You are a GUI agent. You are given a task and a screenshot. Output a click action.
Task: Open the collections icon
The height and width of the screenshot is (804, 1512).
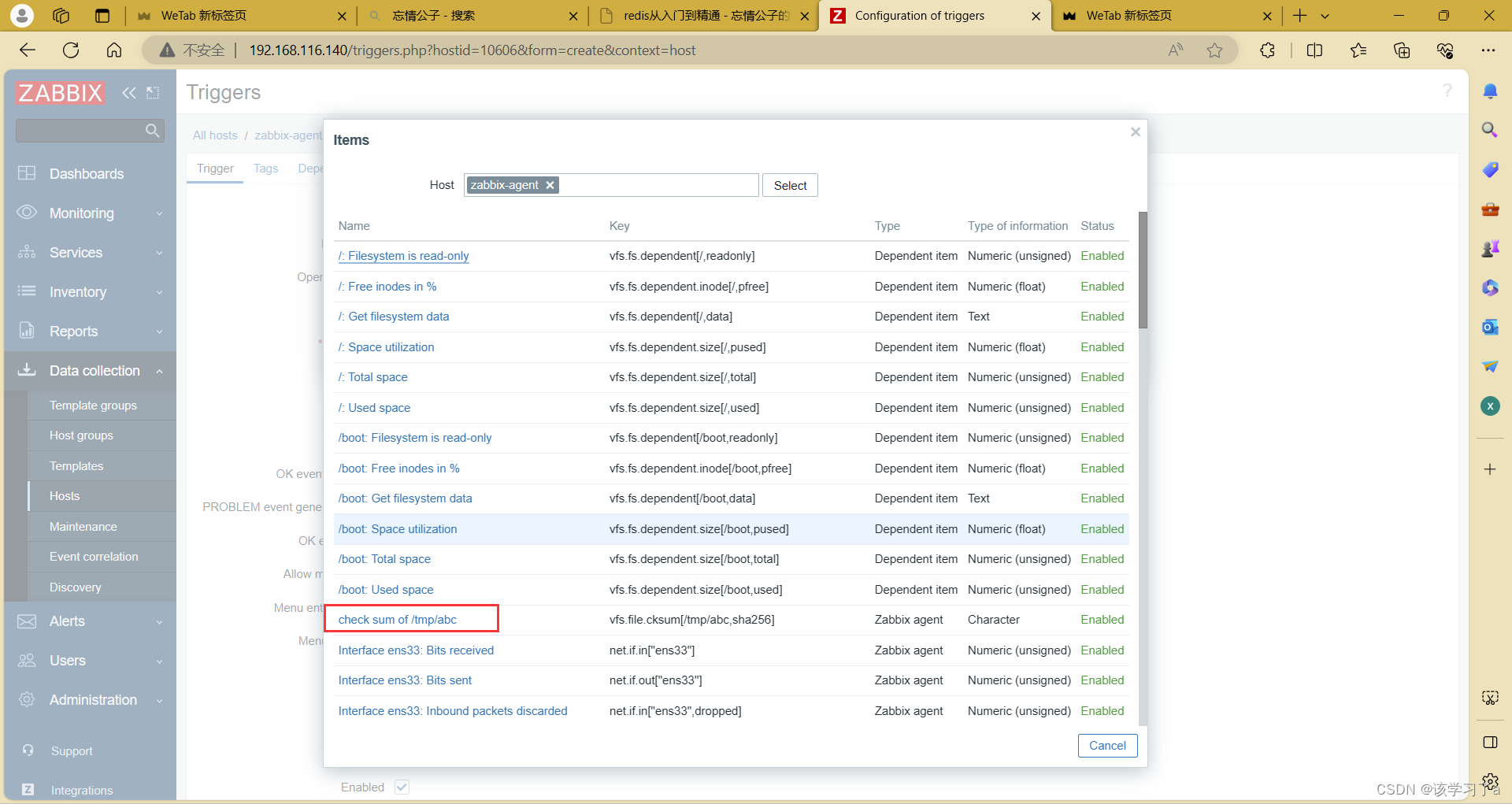[1402, 50]
